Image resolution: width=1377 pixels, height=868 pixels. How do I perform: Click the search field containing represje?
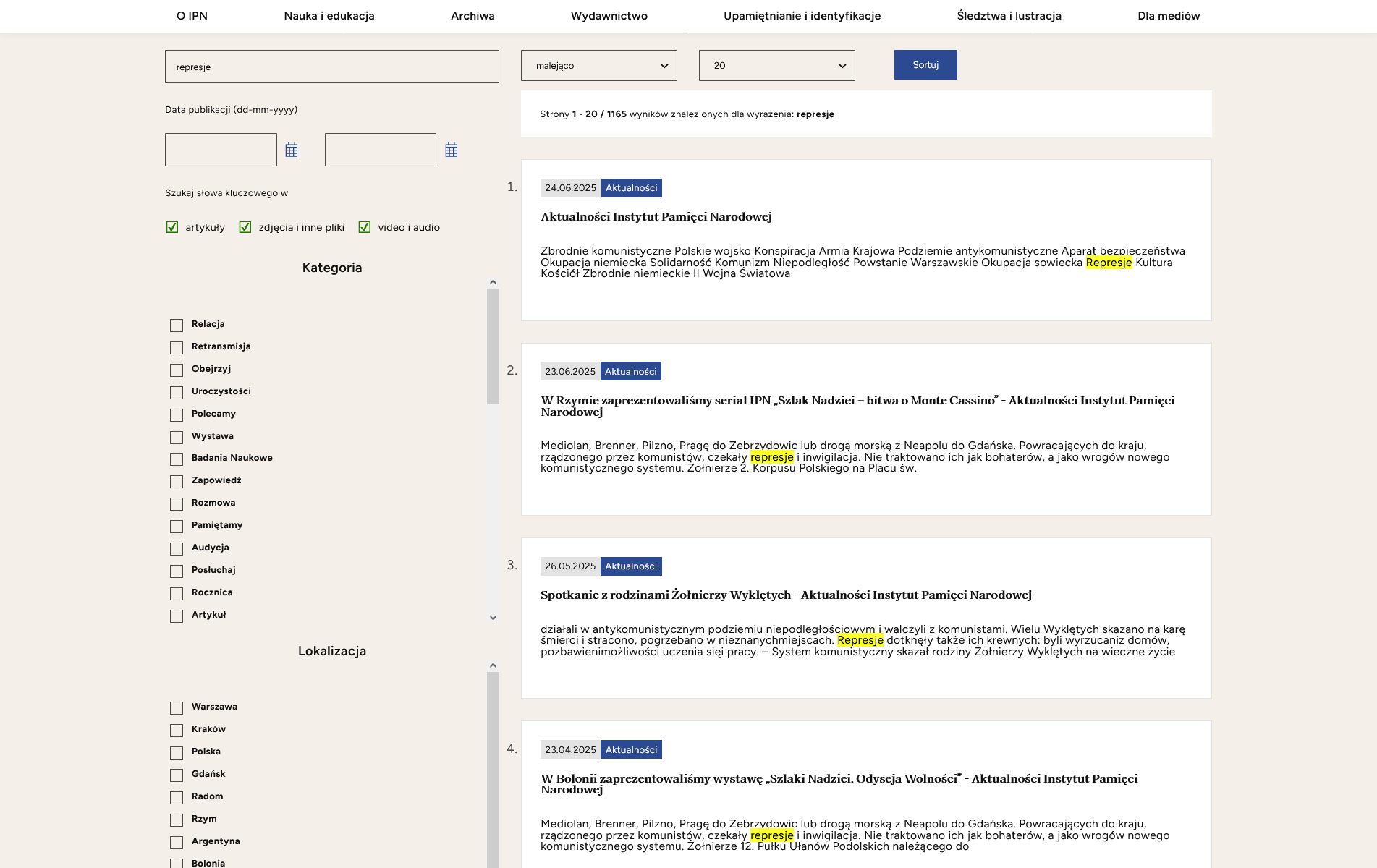coord(331,67)
